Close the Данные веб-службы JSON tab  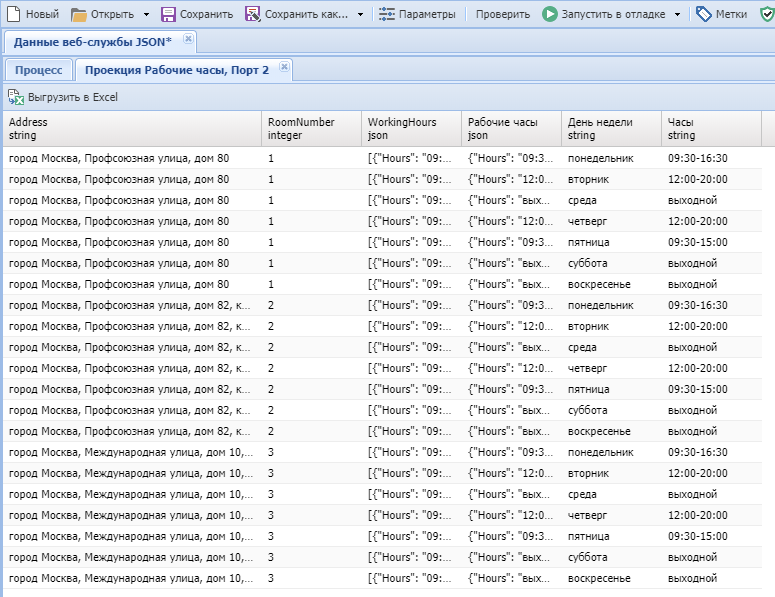pos(188,38)
